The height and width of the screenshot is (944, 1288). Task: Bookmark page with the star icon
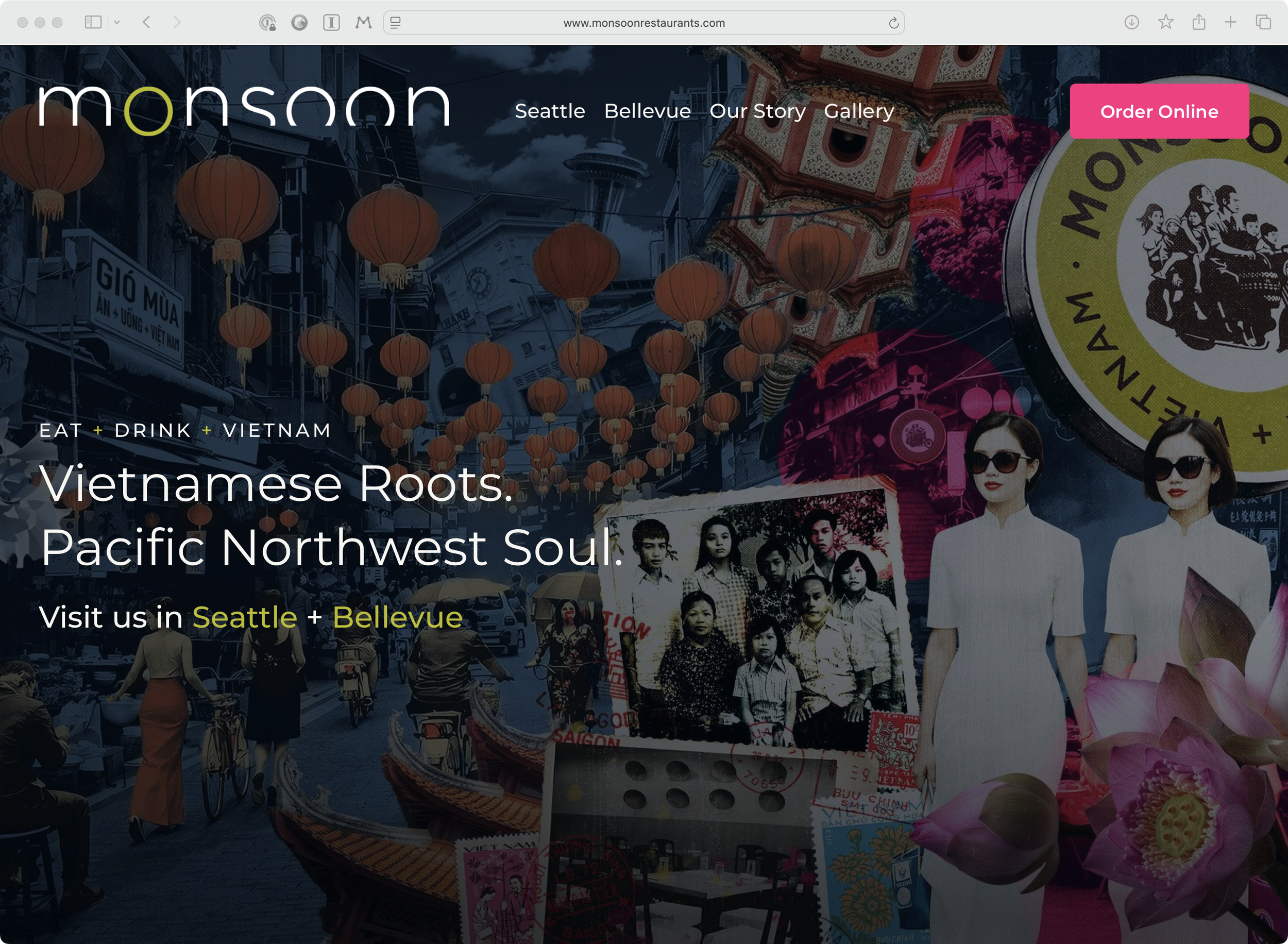pyautogui.click(x=1165, y=22)
